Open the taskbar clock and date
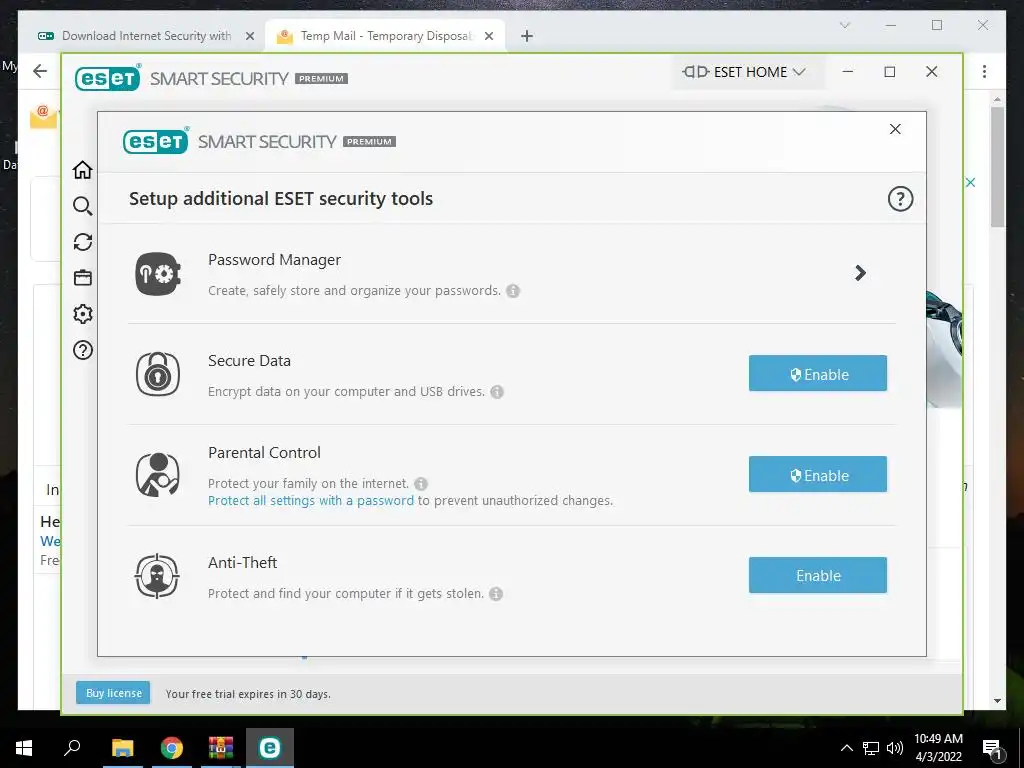Image resolution: width=1024 pixels, height=768 pixels. [x=938, y=748]
